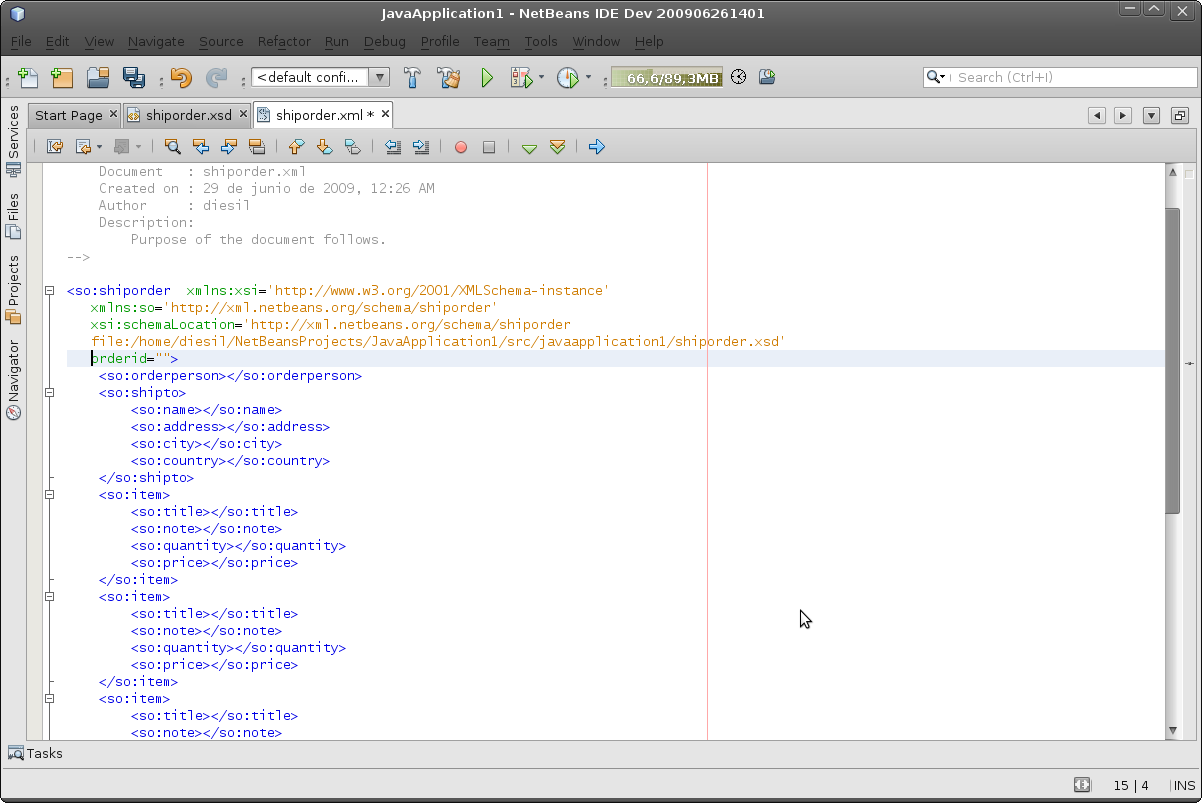
Task: Open the File menu
Action: tap(21, 42)
